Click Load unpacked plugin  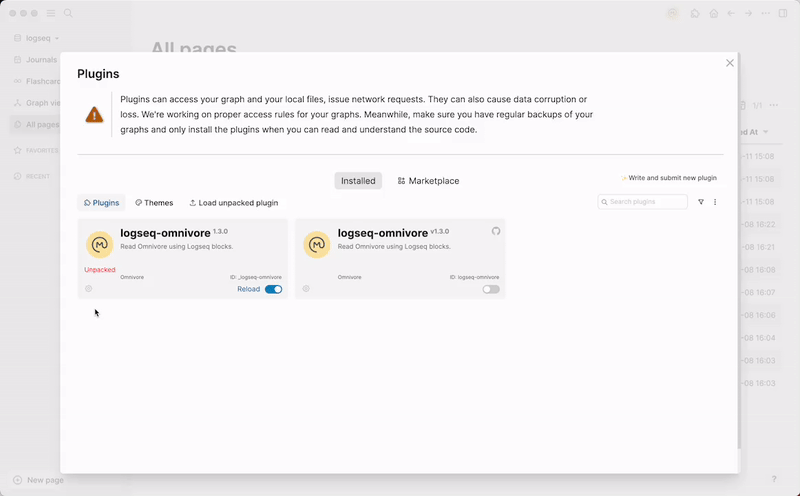(234, 203)
